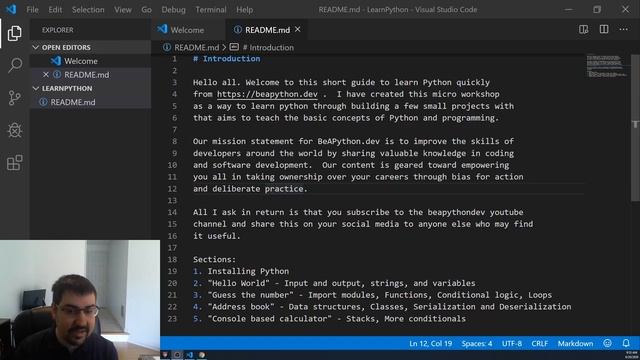Click the EXPLORER panel title
This screenshot has height=360, width=640.
[58, 30]
